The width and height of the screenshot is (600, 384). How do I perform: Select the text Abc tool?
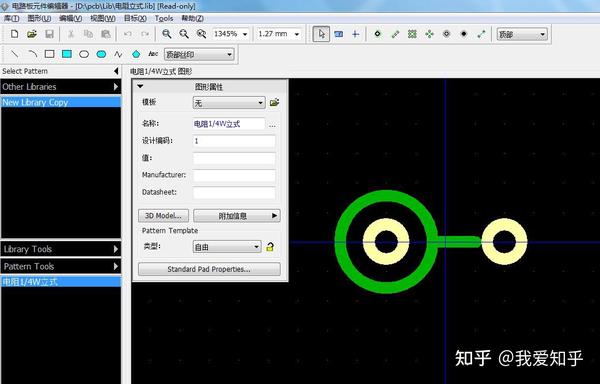(x=153, y=54)
